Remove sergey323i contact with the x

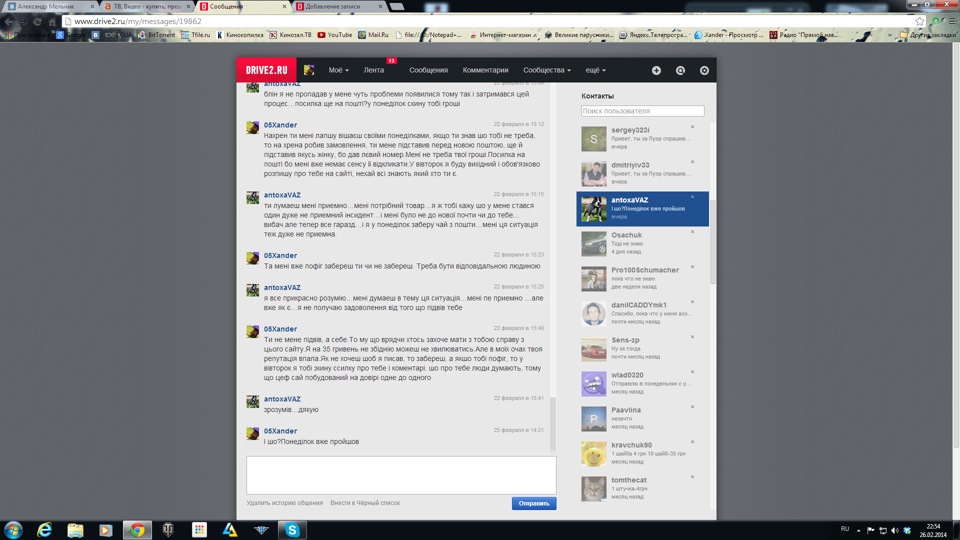692,127
